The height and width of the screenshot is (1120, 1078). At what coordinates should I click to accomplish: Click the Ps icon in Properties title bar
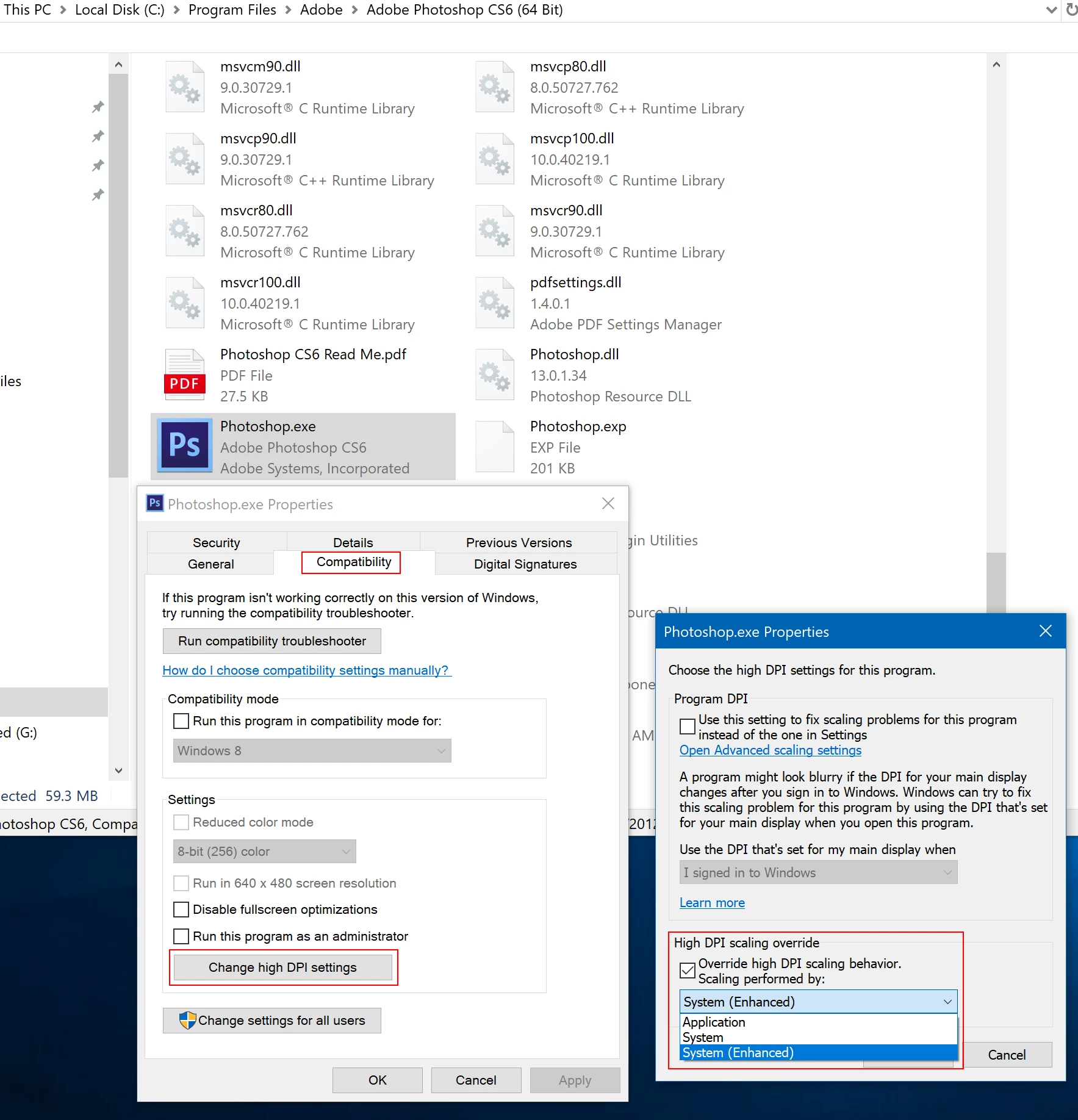pyautogui.click(x=155, y=503)
